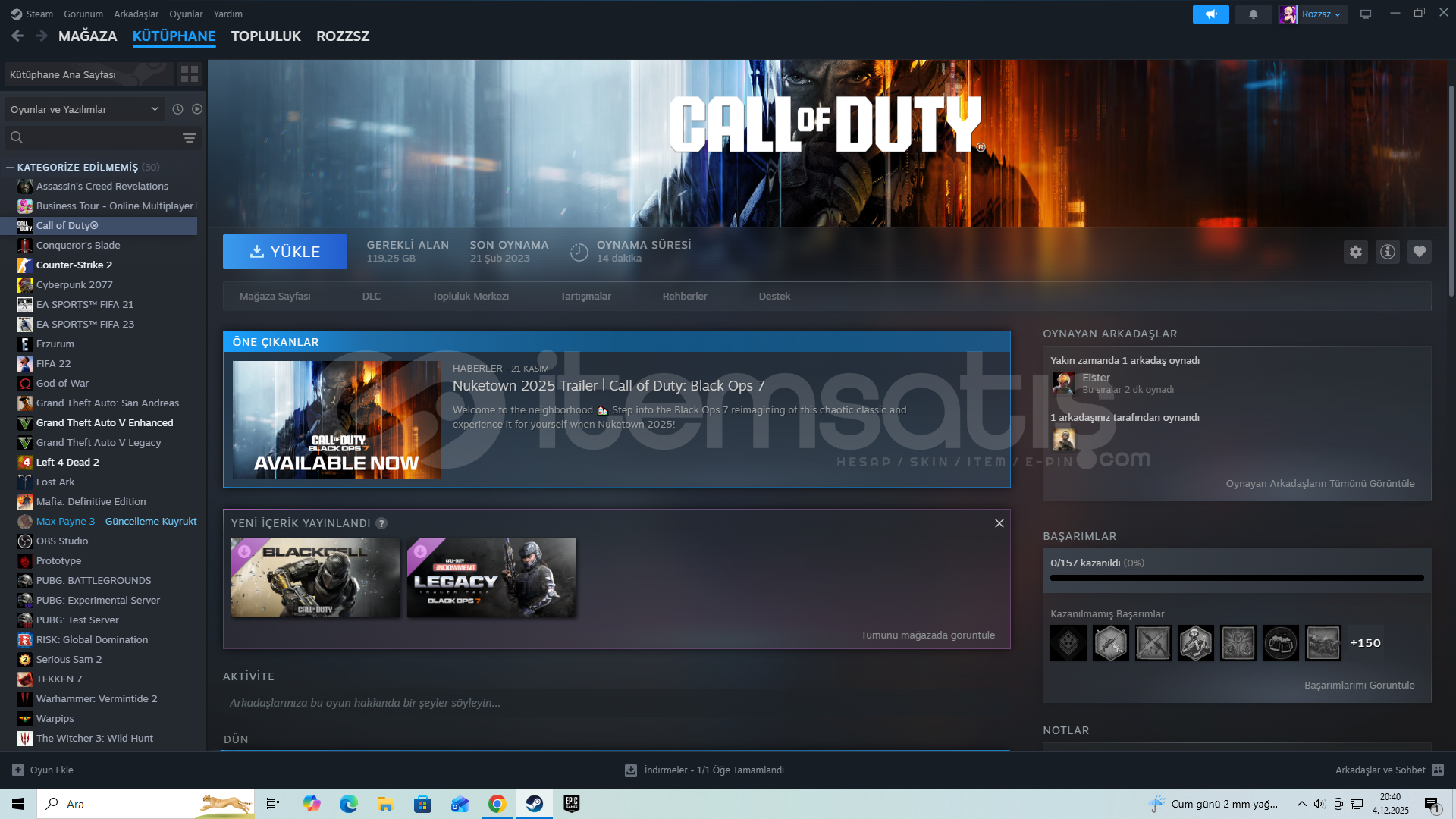Open the Oyunlar ve Yazılımlar dropdown
The height and width of the screenshot is (819, 1456).
(x=83, y=109)
